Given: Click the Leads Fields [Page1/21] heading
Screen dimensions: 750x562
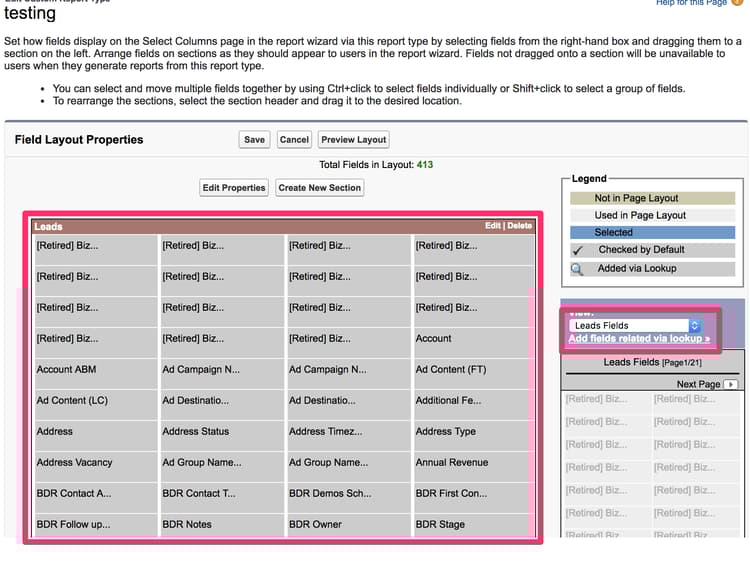Looking at the screenshot, I should (x=652, y=362).
